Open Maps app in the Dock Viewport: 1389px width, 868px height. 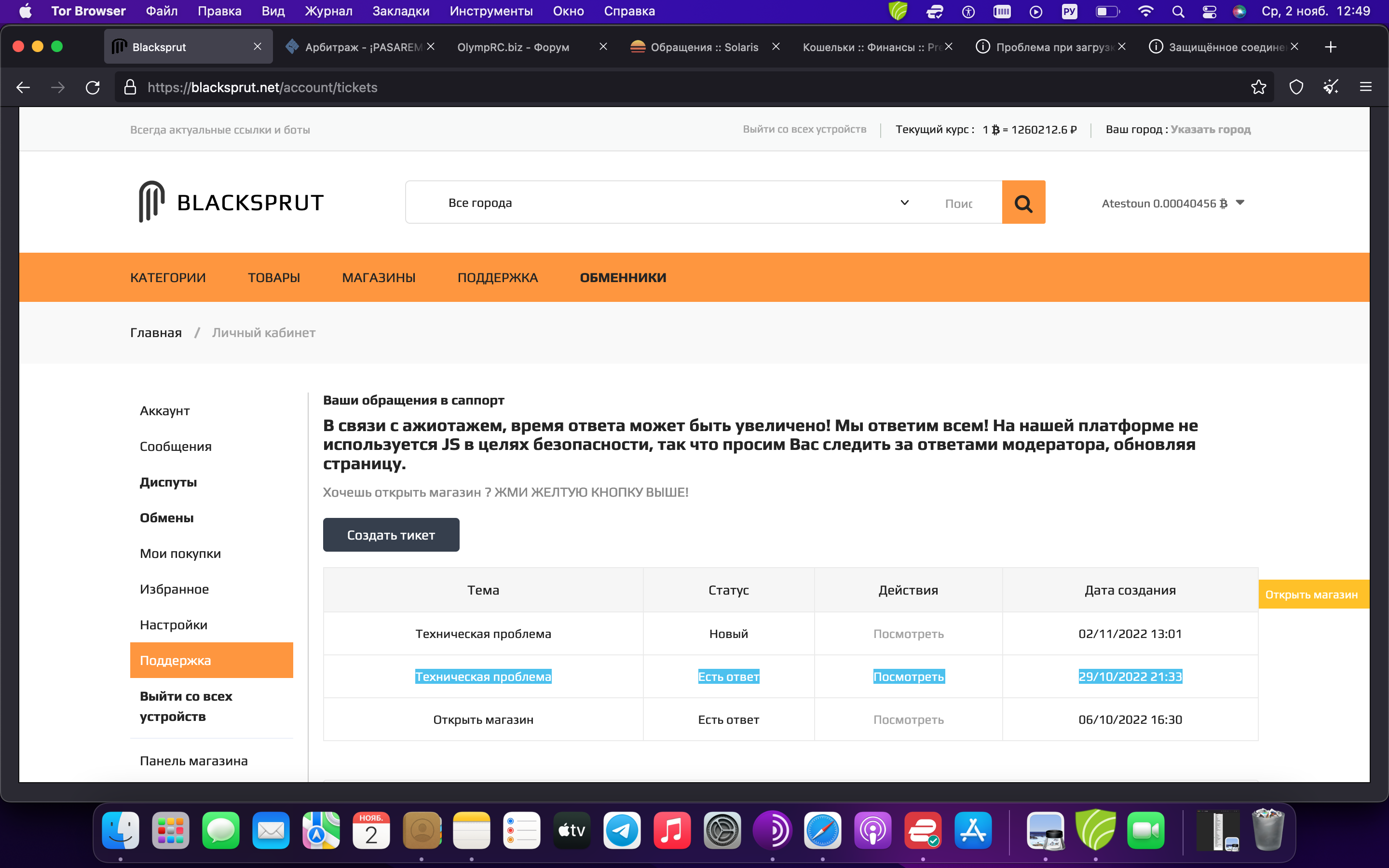[321, 830]
